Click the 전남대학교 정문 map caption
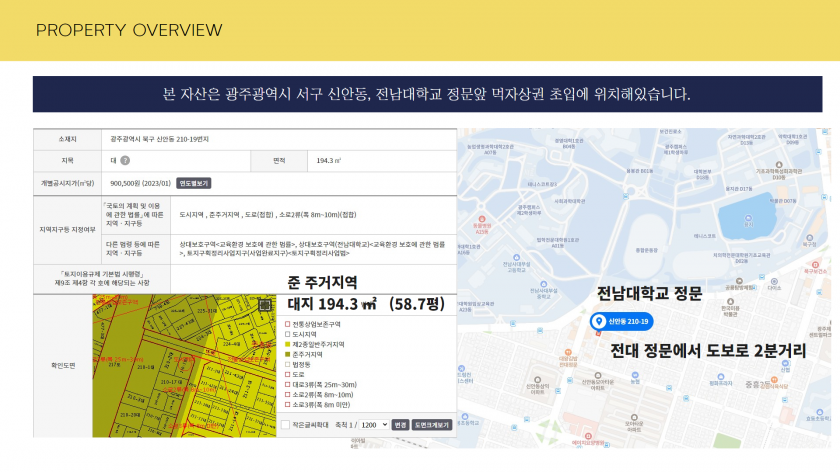This screenshot has width=840, height=472. click(x=649, y=294)
